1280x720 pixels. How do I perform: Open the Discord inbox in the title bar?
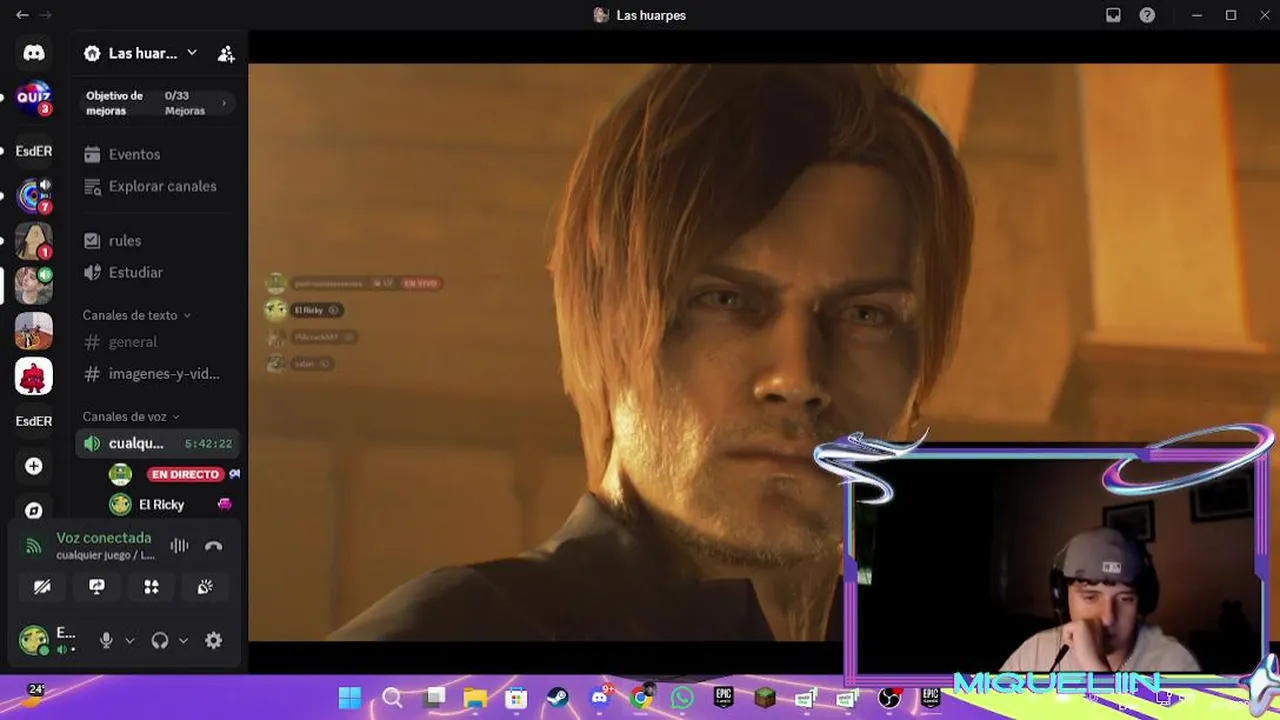tap(1113, 15)
